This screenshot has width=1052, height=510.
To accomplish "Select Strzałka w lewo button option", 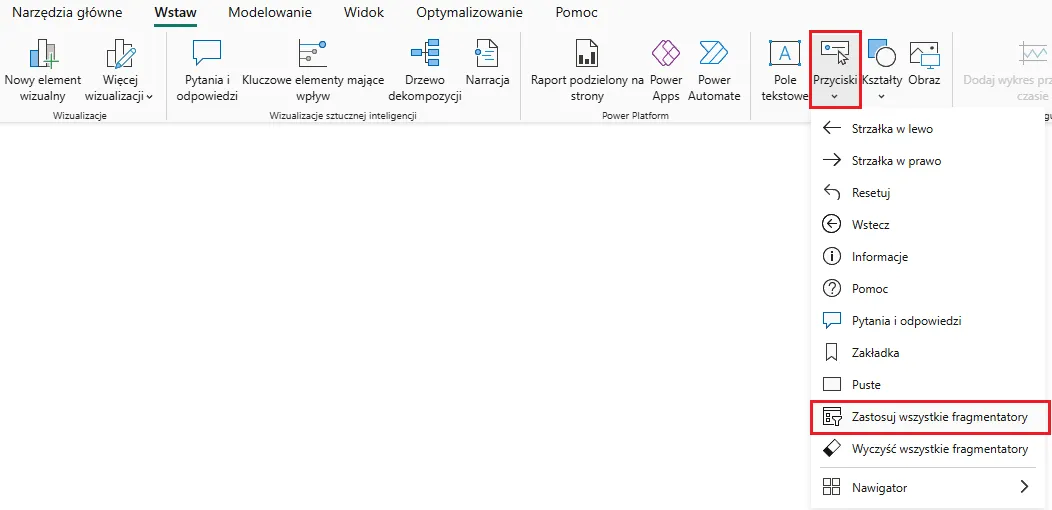I will click(x=892, y=129).
